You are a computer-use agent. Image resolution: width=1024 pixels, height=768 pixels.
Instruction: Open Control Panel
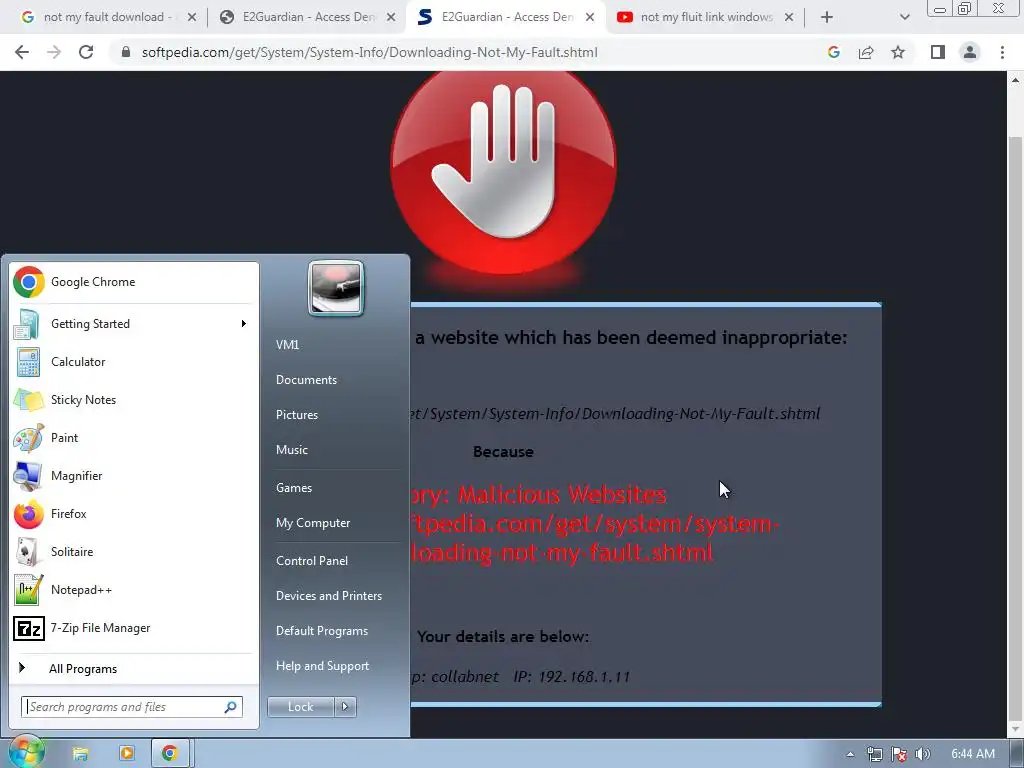point(312,561)
